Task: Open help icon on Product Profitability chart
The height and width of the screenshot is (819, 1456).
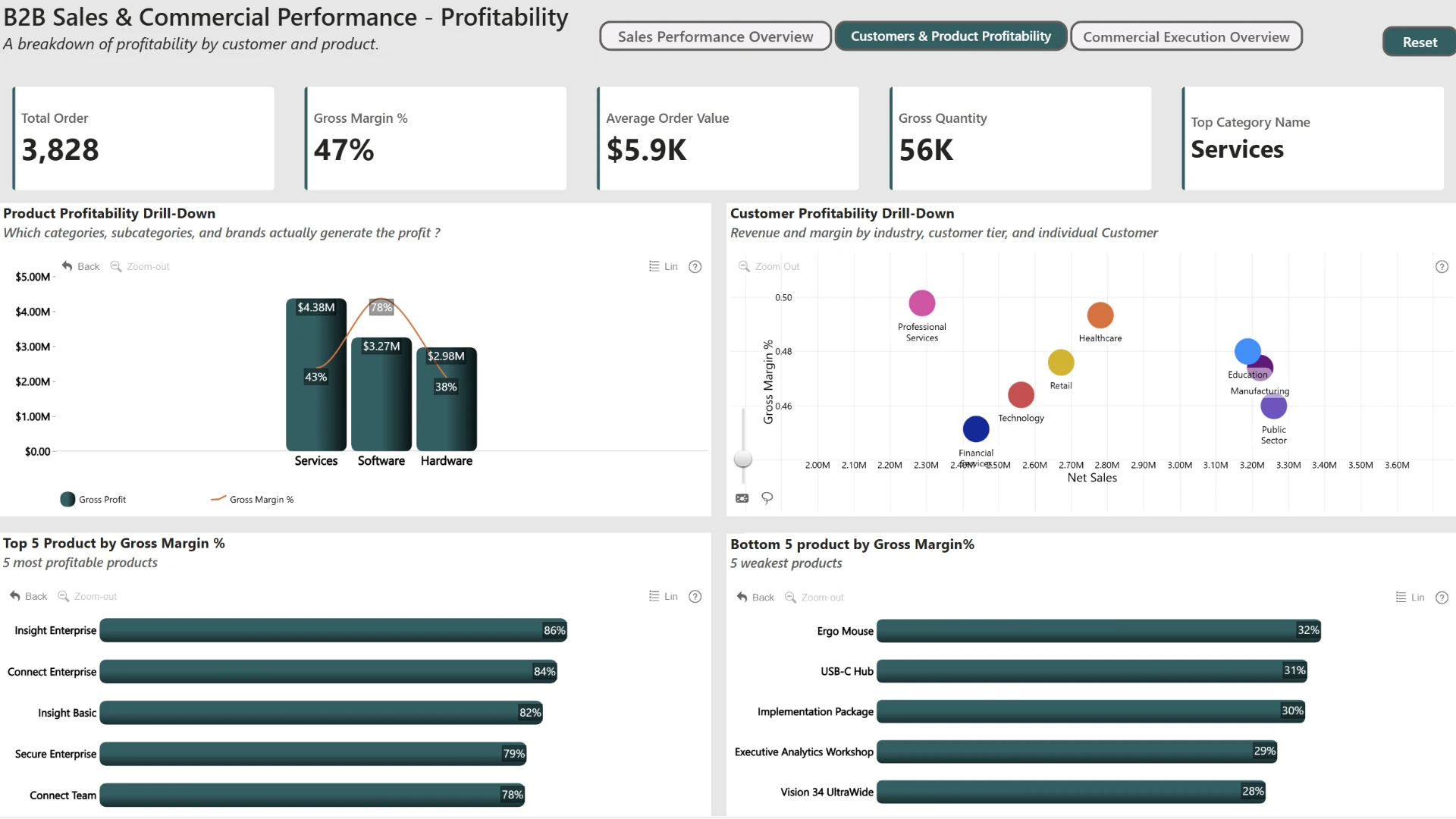Action: point(695,266)
